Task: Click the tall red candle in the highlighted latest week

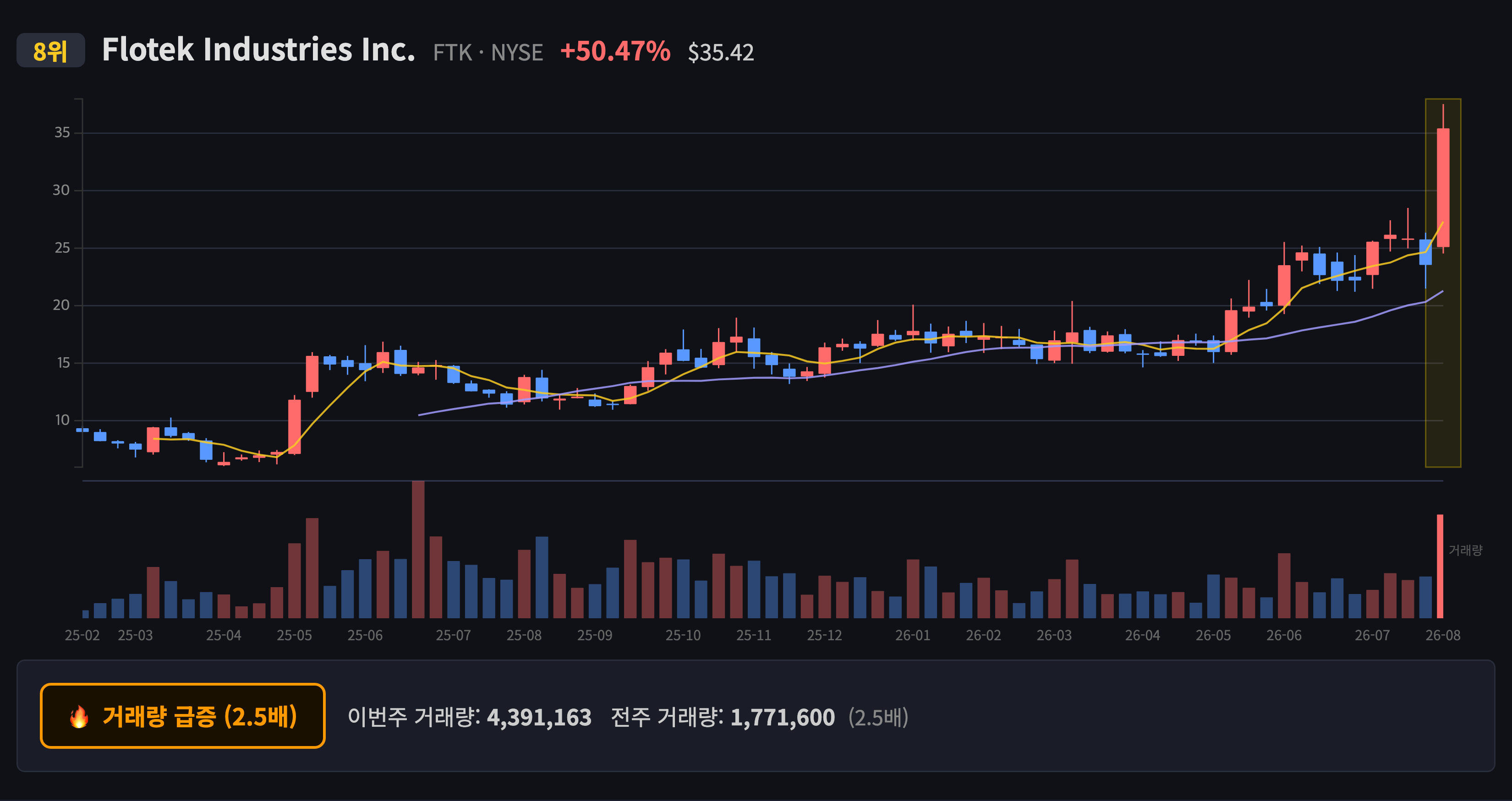Action: 1443,187
